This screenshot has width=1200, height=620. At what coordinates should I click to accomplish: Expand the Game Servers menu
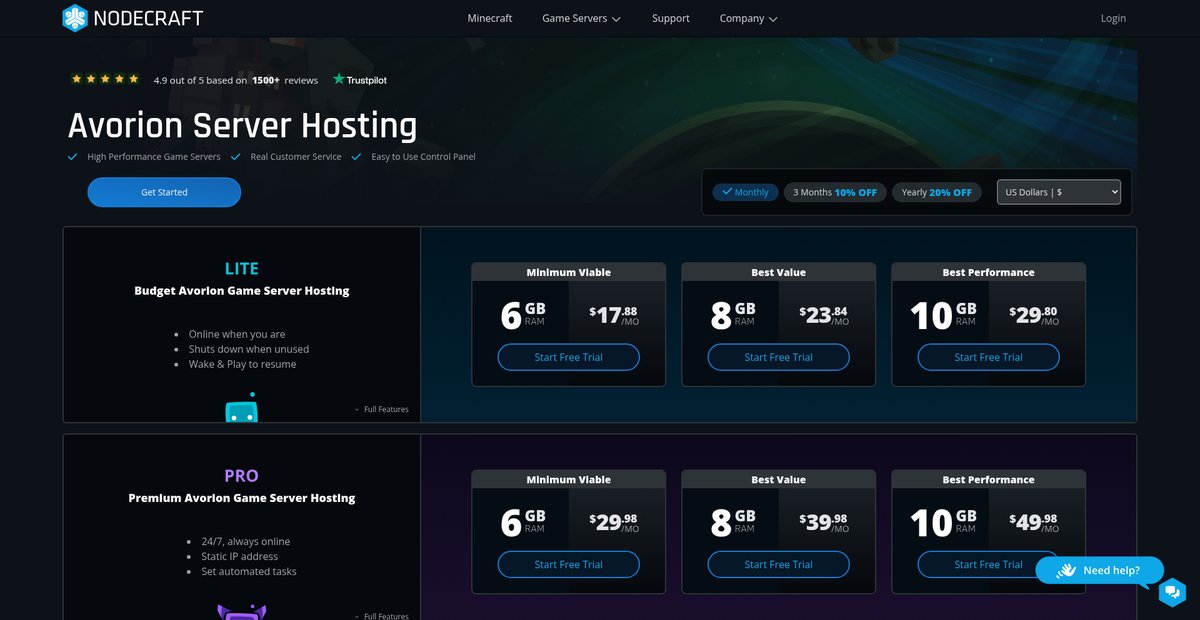581,18
